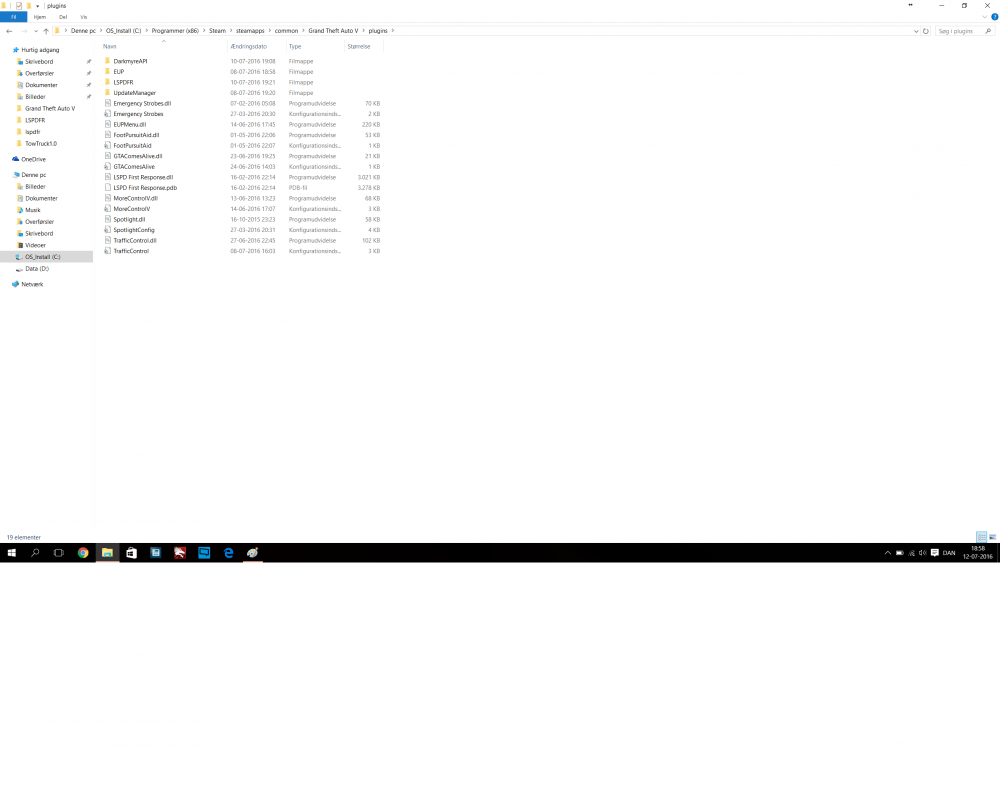Launch Microsoft Edge from taskbar
The height and width of the screenshot is (800, 1000).
pos(228,553)
